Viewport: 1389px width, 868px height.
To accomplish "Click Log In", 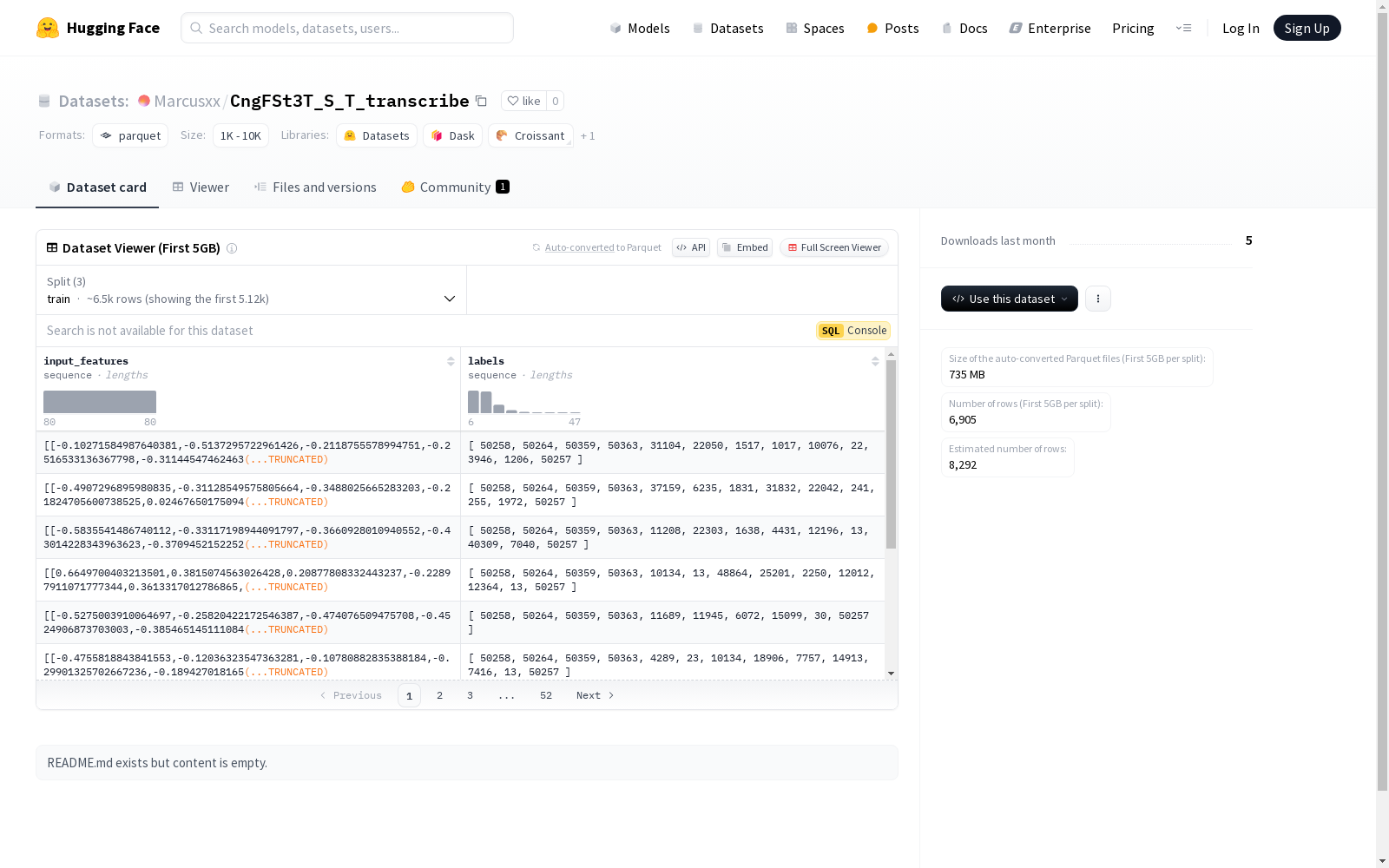I will (x=1241, y=28).
